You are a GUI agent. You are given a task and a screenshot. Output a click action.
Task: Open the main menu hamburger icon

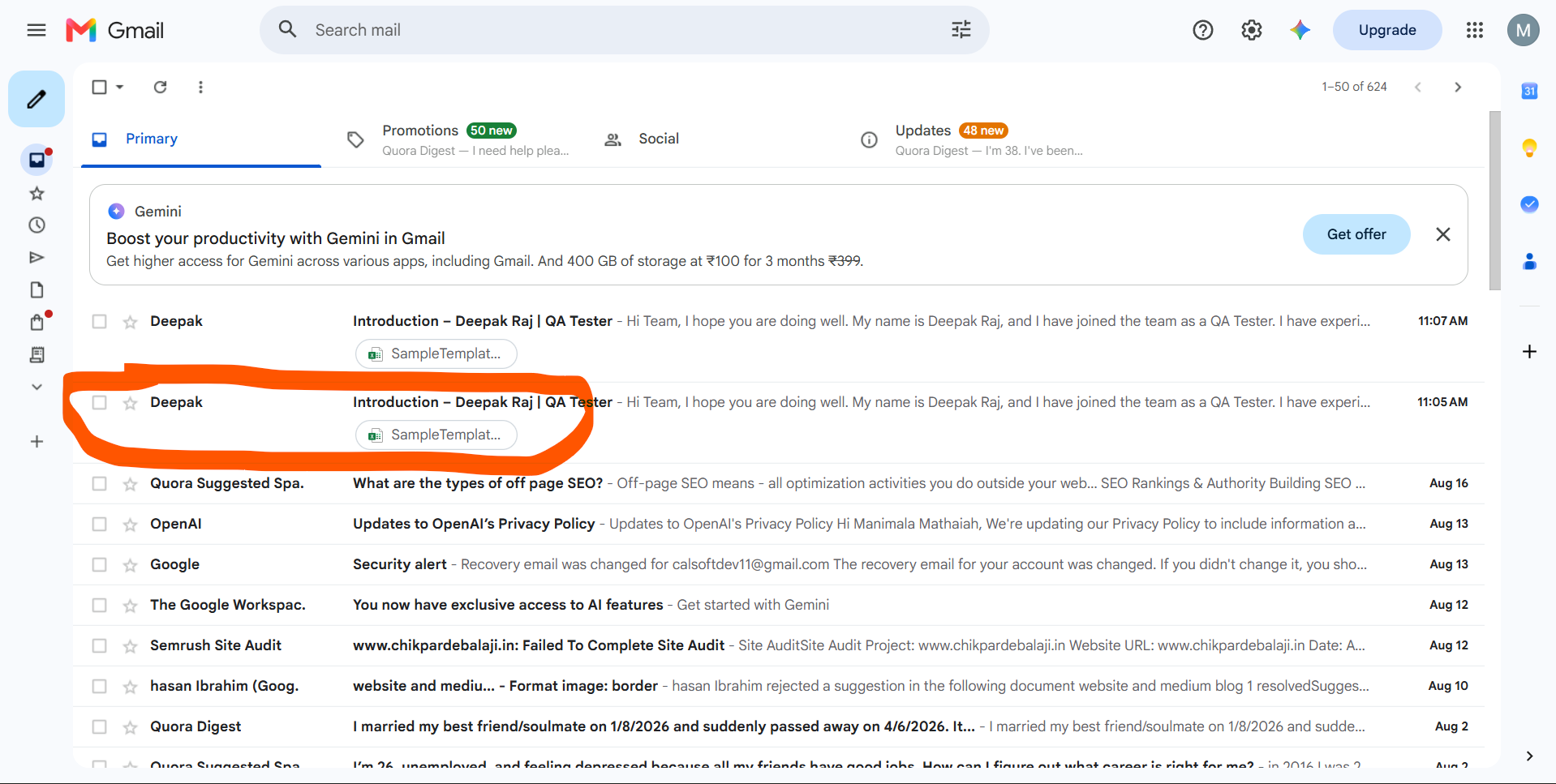[x=37, y=30]
